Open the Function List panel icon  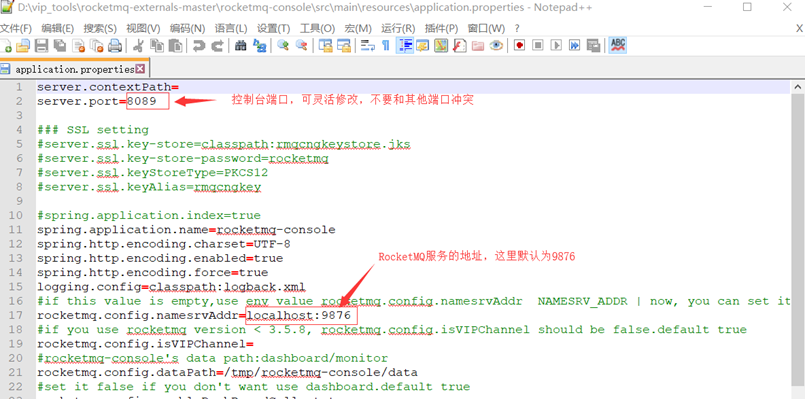click(459, 46)
